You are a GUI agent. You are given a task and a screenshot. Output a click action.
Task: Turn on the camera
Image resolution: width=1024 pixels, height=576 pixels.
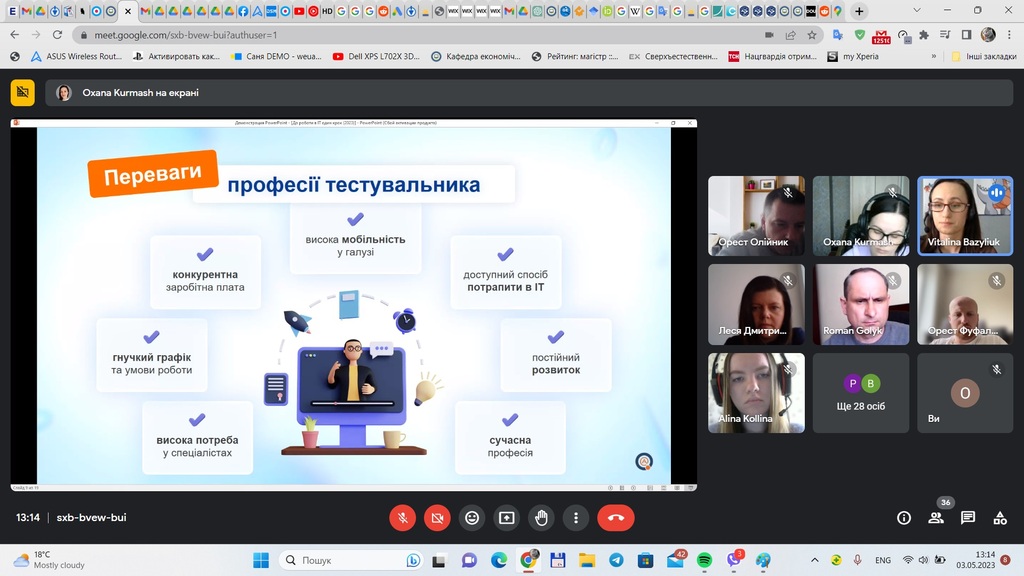[437, 518]
